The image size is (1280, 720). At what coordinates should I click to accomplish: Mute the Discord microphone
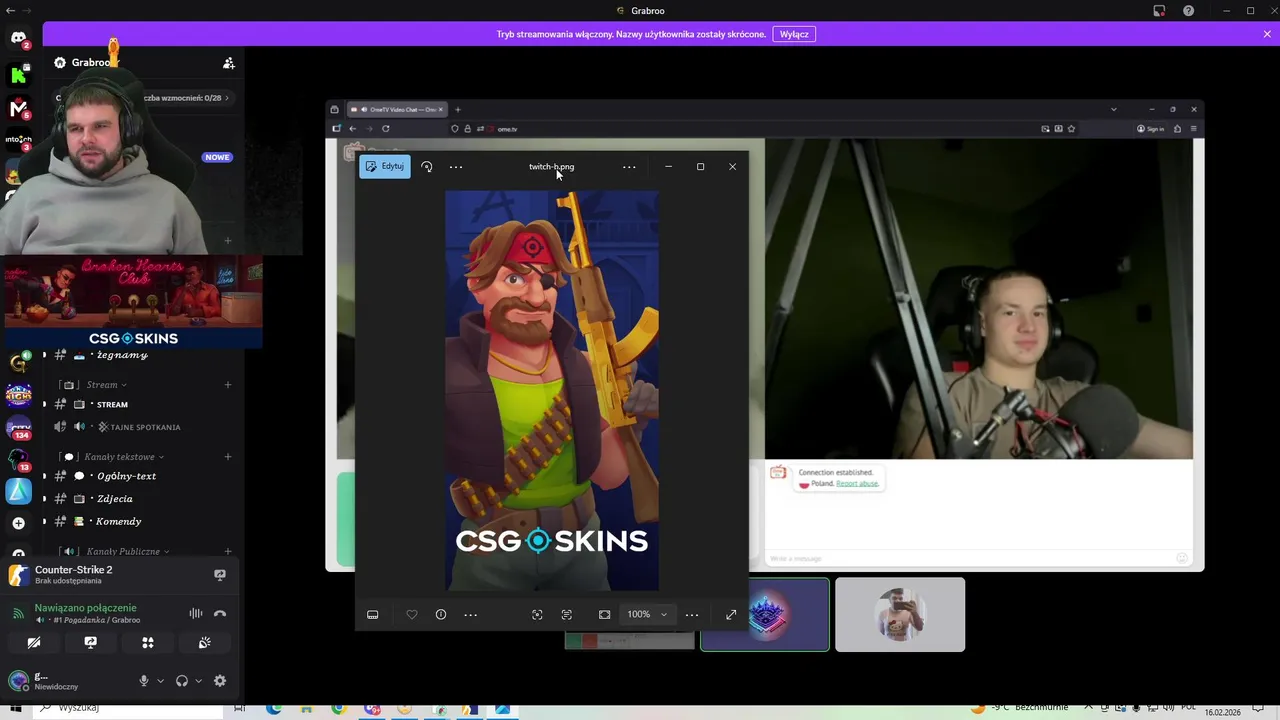tap(144, 681)
